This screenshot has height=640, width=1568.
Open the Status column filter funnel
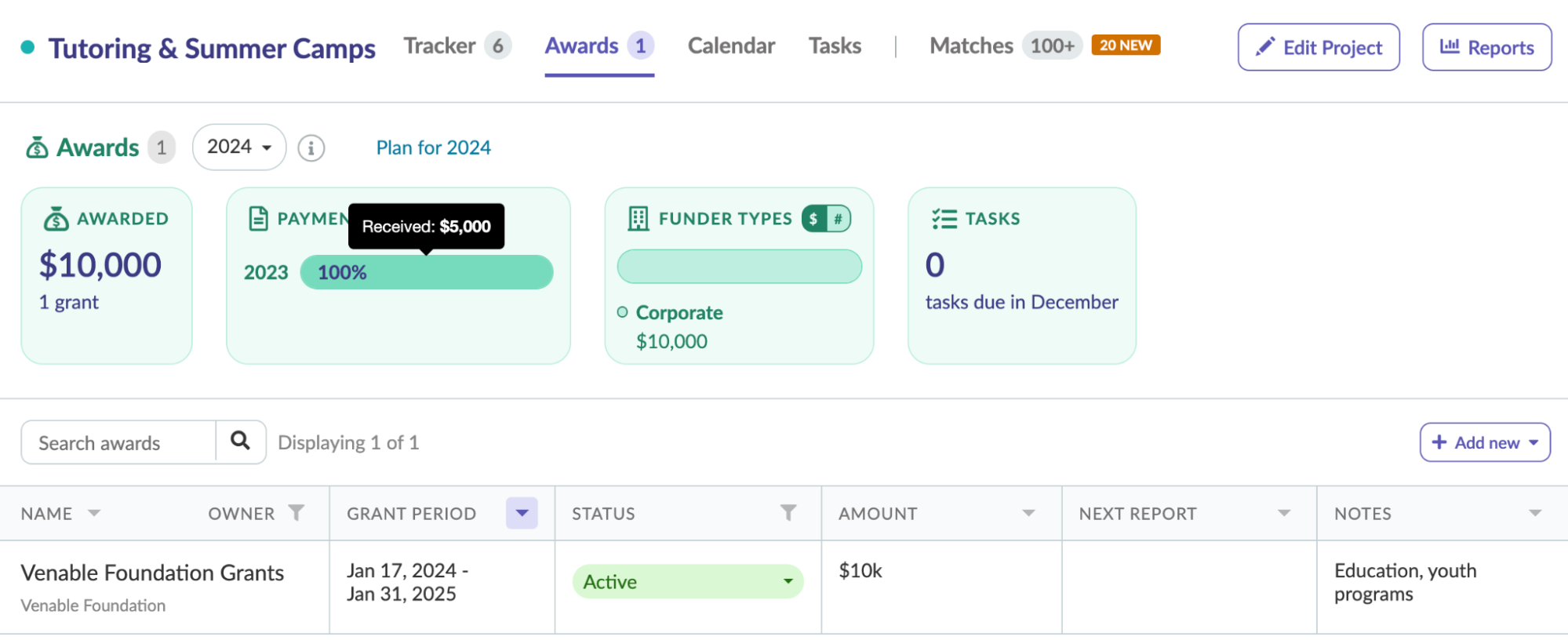coord(788,513)
